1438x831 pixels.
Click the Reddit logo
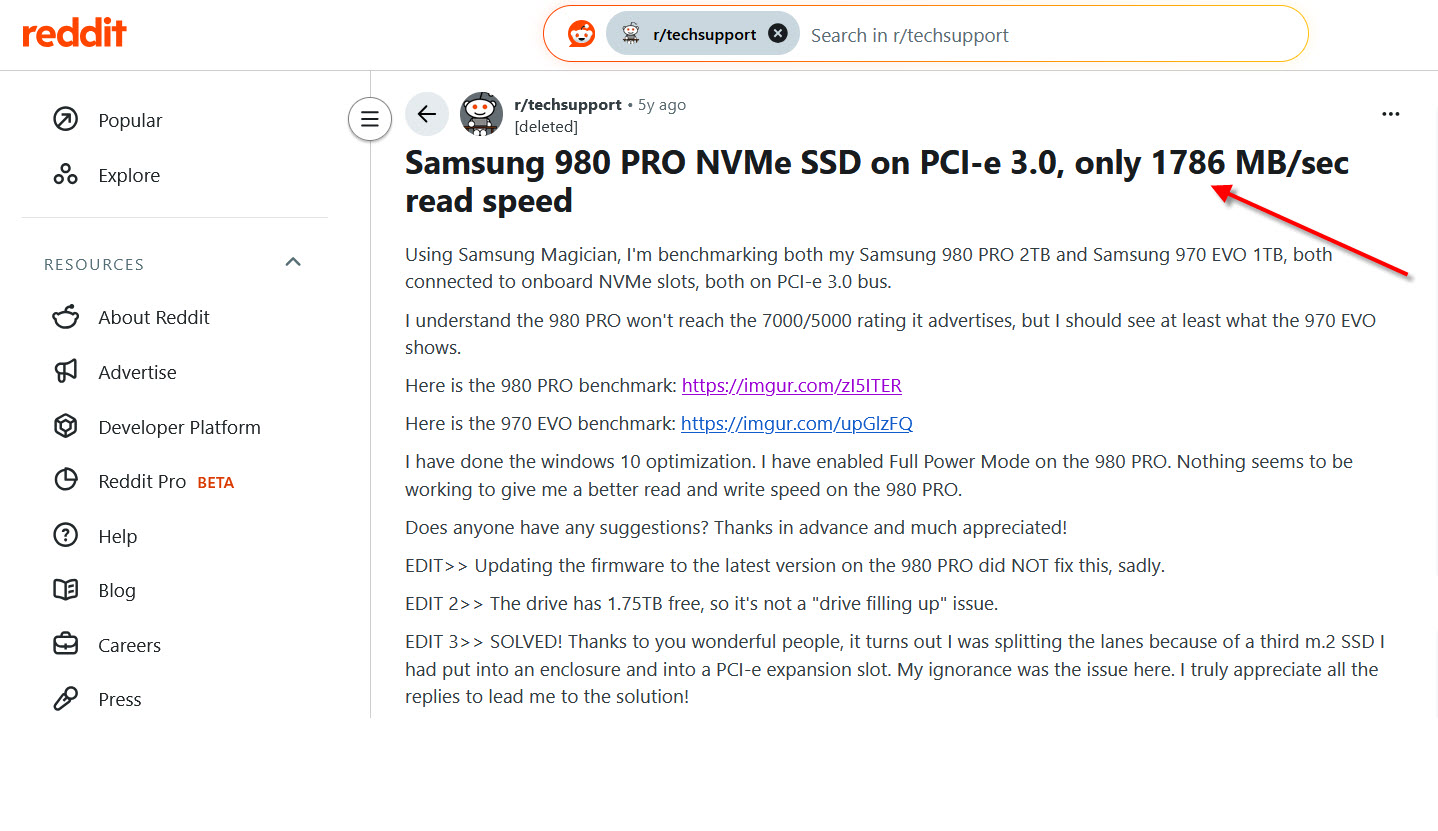(x=75, y=34)
